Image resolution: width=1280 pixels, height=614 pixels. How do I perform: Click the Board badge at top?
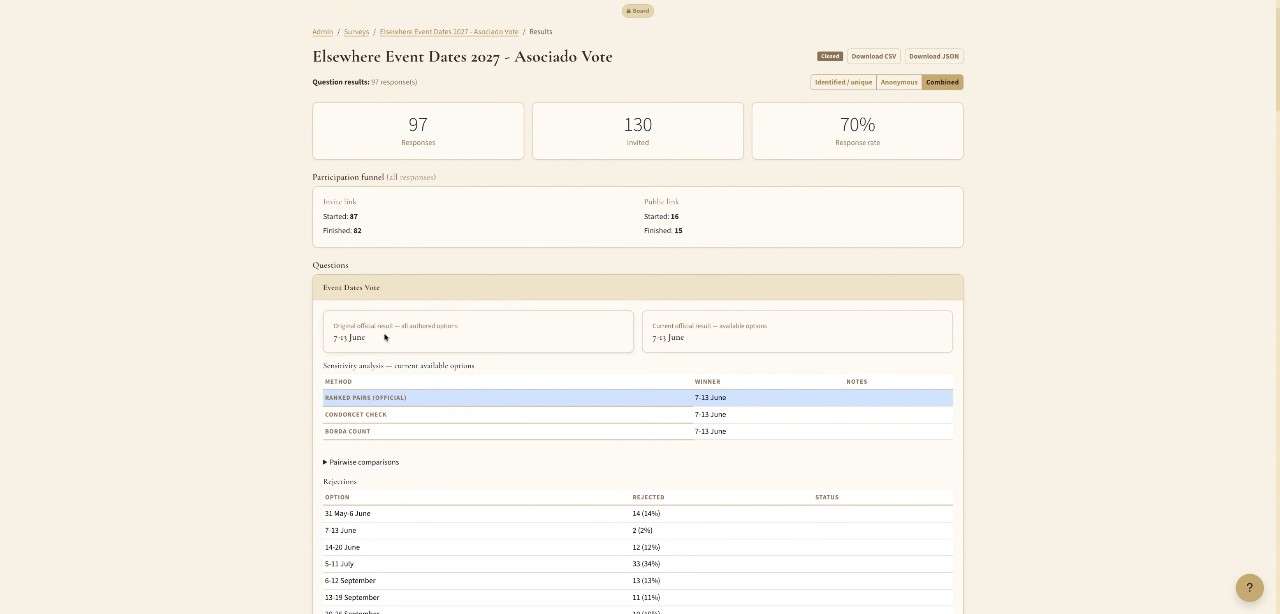point(638,11)
